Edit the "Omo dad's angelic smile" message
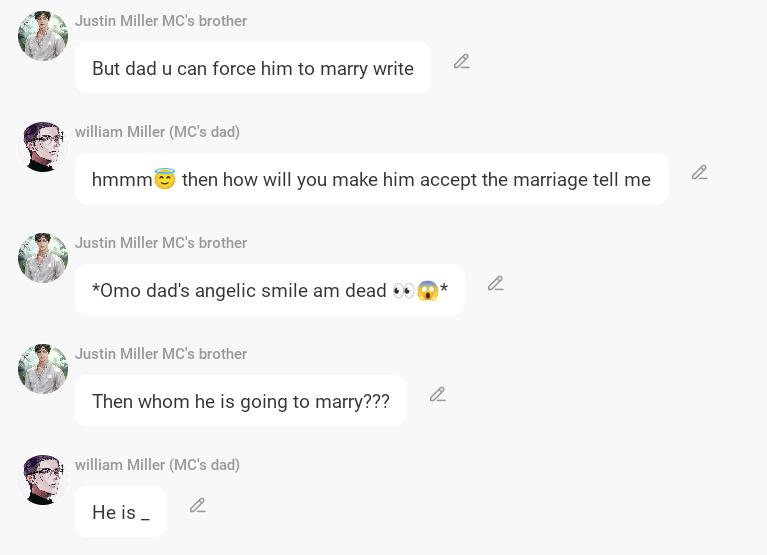The width and height of the screenshot is (767, 555). 495,284
